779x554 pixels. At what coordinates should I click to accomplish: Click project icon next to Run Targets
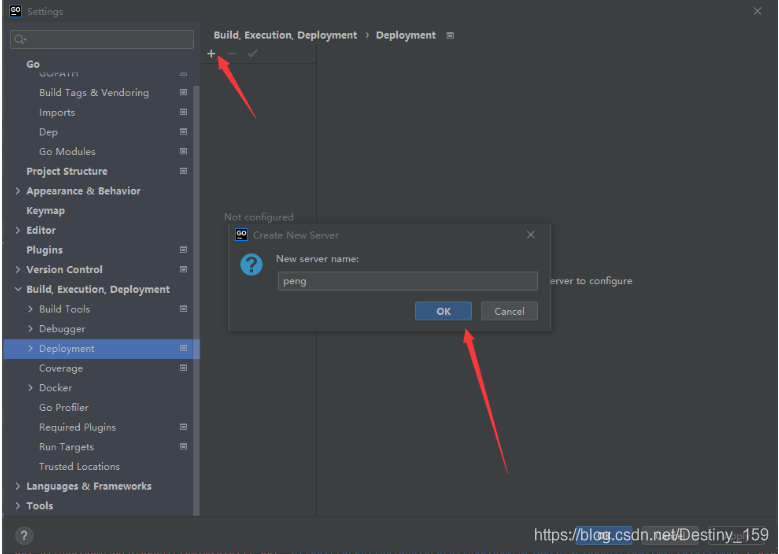(x=183, y=447)
